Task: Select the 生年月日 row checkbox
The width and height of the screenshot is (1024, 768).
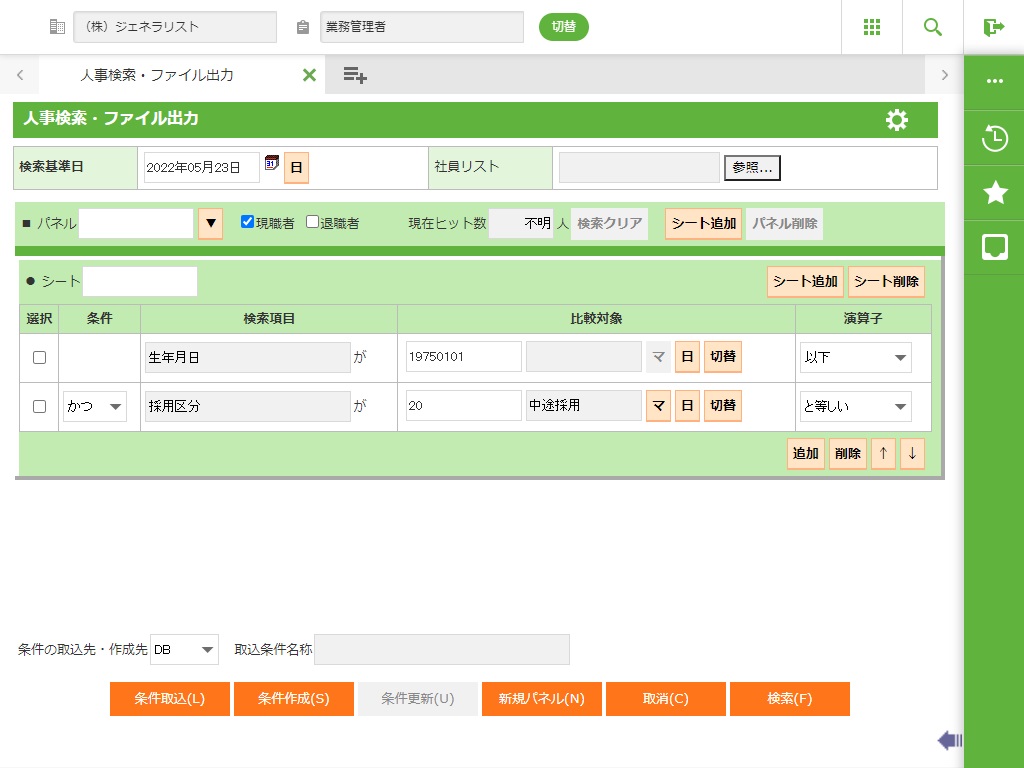Action: tap(40, 357)
